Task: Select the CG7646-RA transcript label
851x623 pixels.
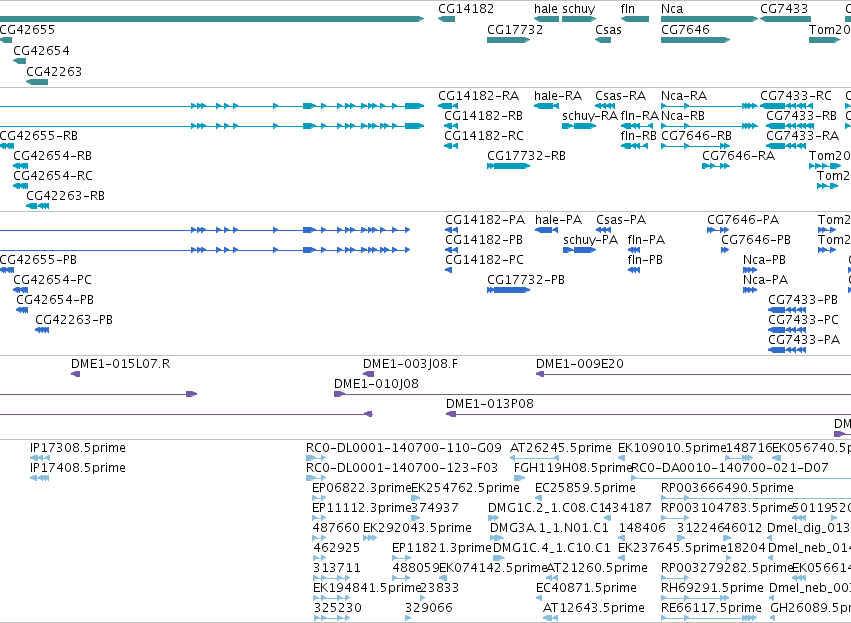Action: coord(739,156)
